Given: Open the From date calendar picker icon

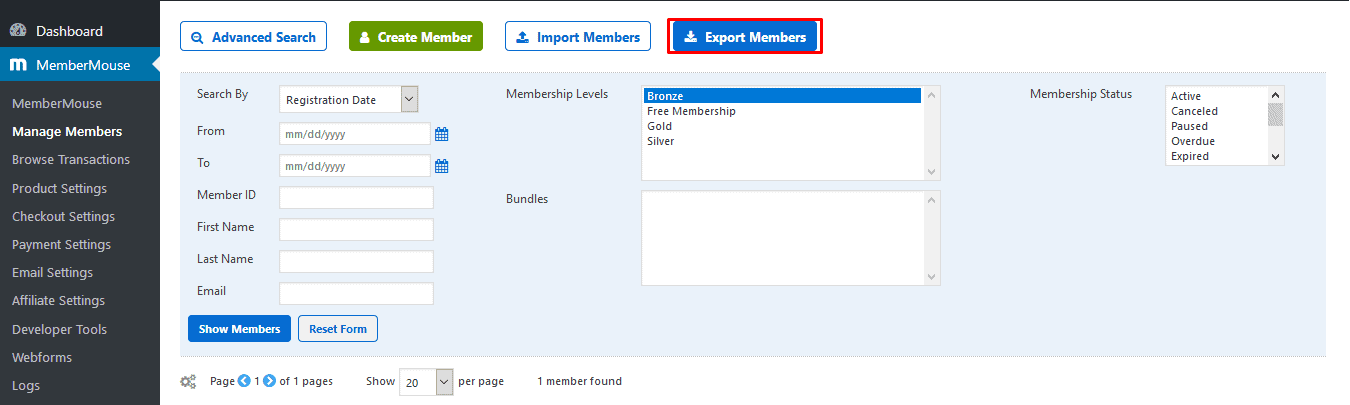Looking at the screenshot, I should (x=441, y=134).
